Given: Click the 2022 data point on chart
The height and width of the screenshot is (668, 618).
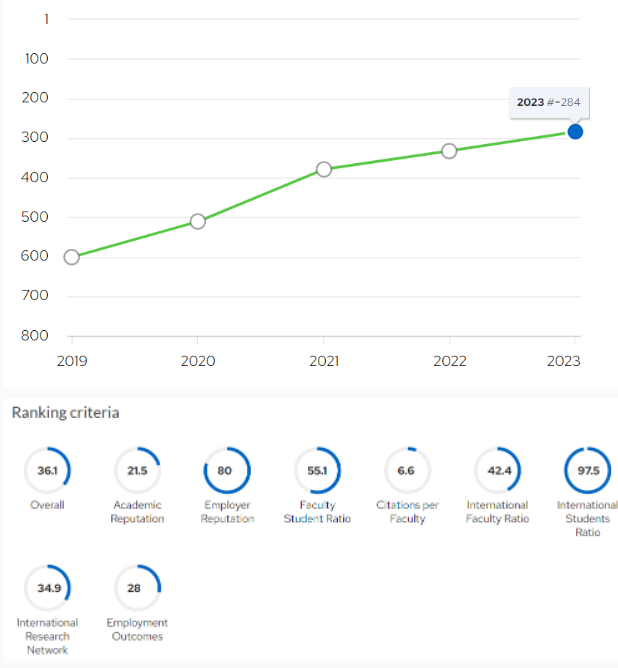Looking at the screenshot, I should (449, 151).
